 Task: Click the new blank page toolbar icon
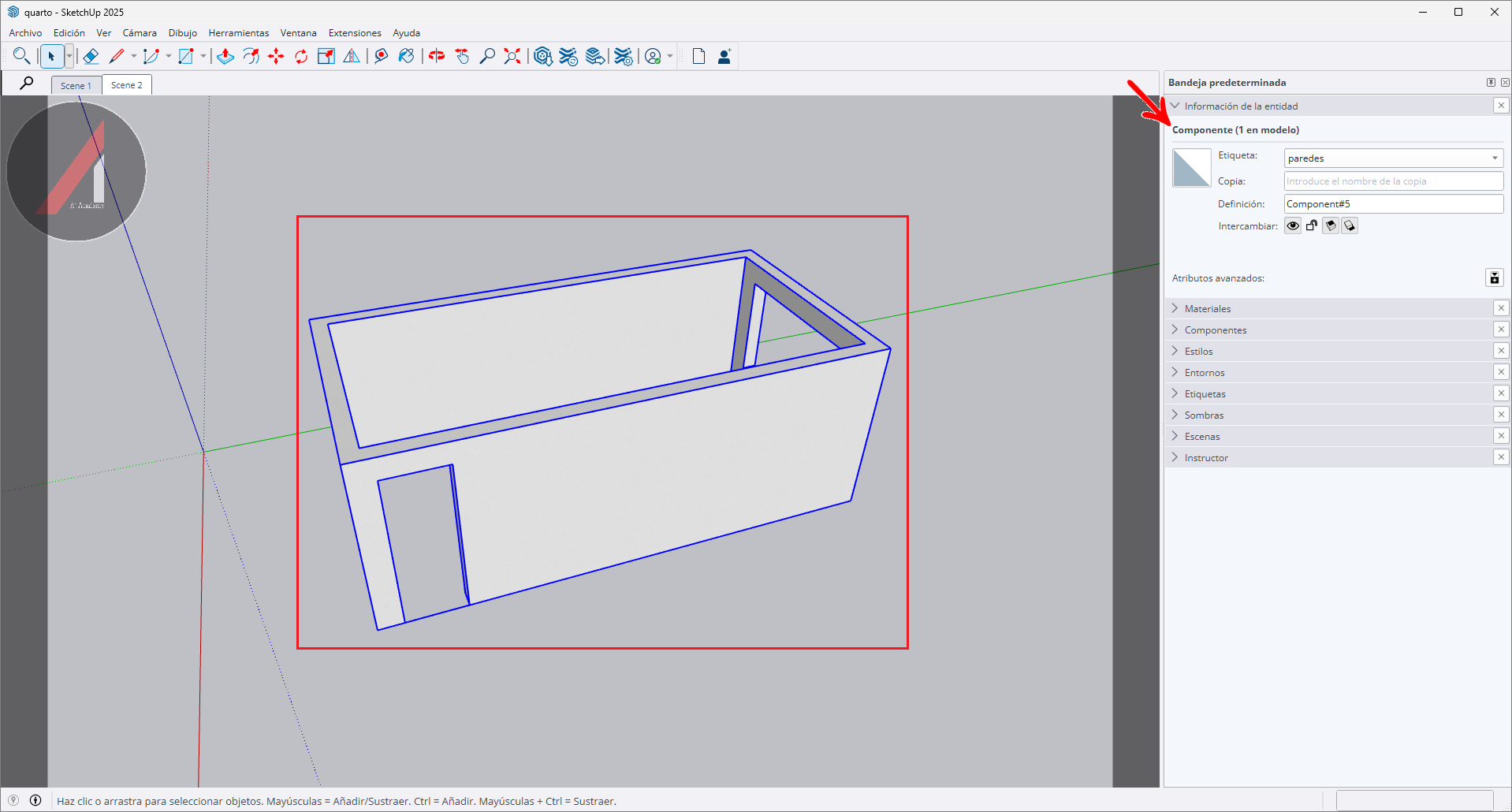point(698,56)
